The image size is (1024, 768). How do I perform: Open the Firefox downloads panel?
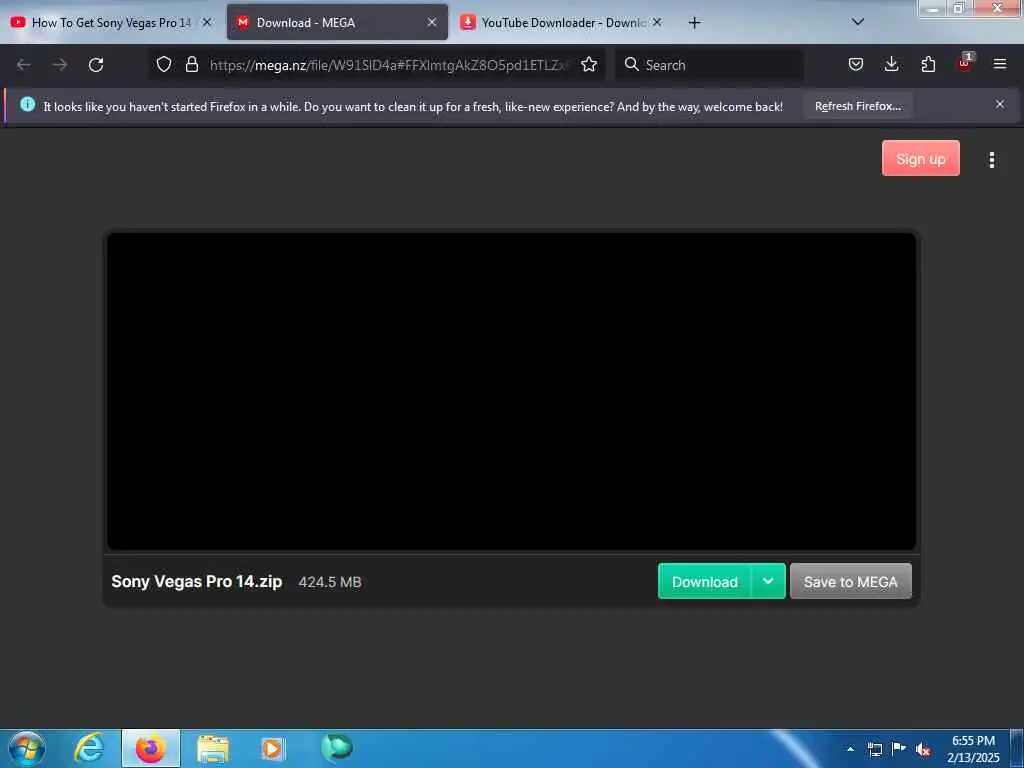[x=891, y=64]
